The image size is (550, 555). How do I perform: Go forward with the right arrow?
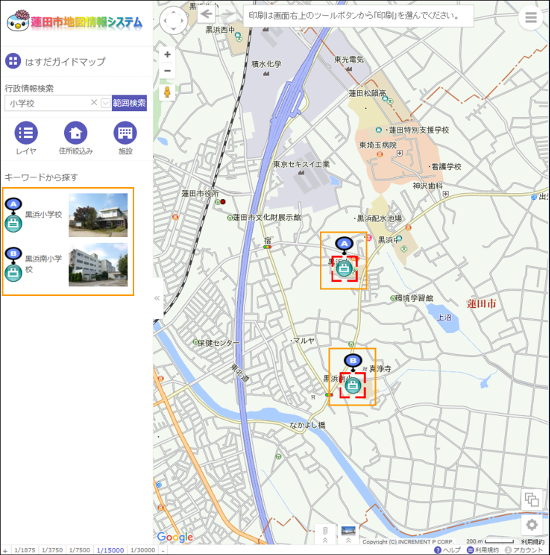click(x=228, y=14)
